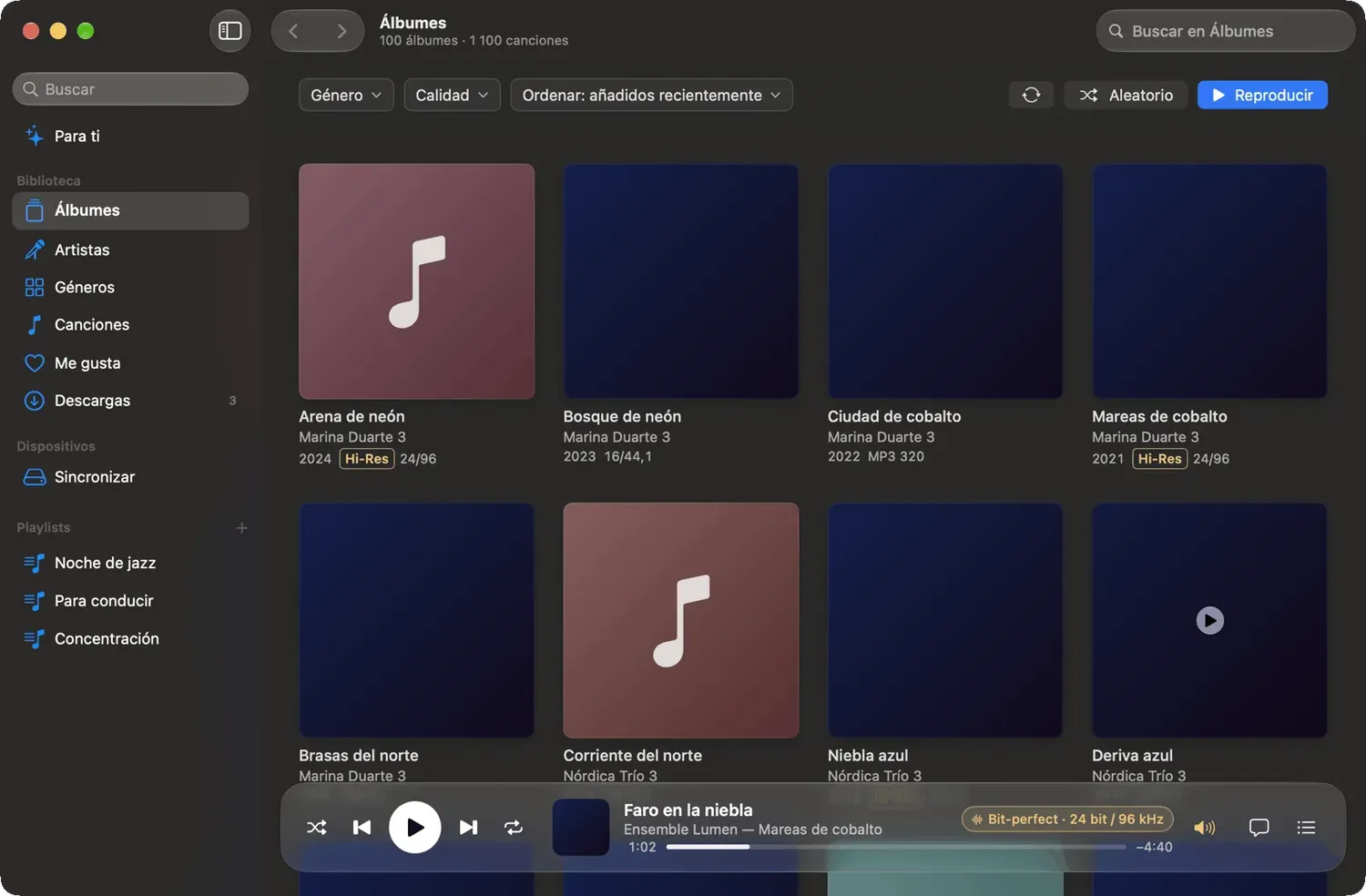This screenshot has width=1366, height=896.
Task: Open the Arena de neón album cover
Action: 416,281
